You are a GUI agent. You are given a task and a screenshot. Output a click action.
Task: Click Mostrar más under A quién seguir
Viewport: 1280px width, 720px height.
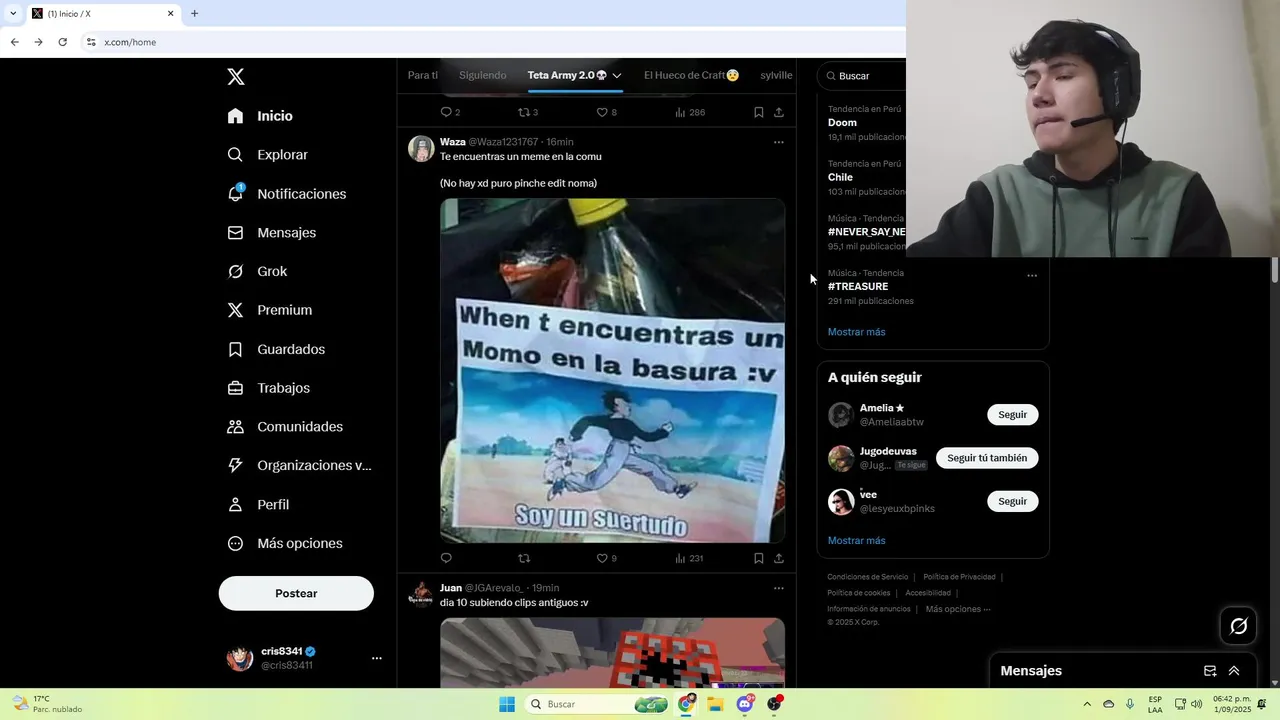[856, 541]
